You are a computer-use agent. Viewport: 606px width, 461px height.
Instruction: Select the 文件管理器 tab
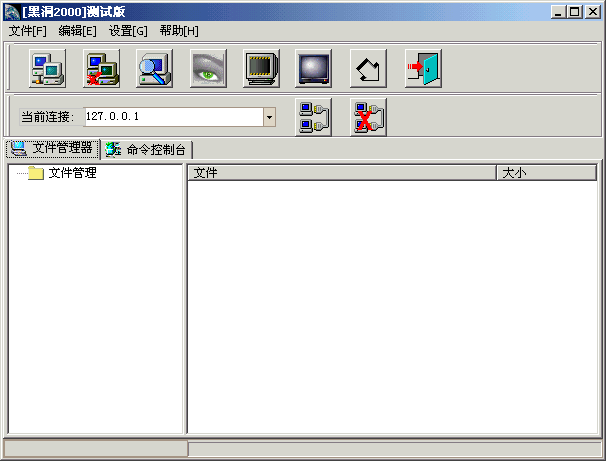(53, 149)
